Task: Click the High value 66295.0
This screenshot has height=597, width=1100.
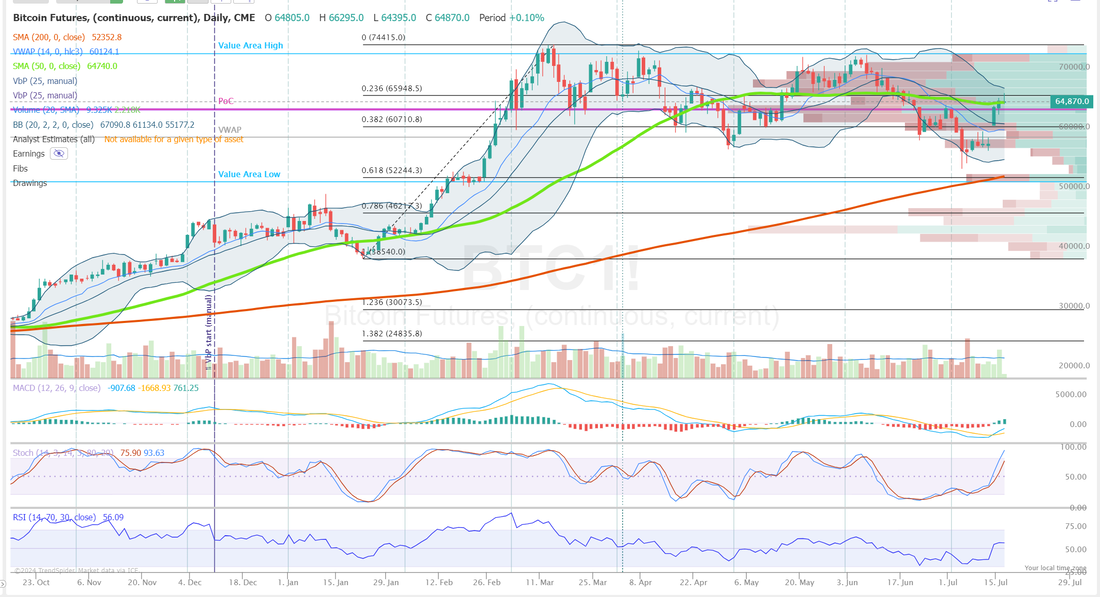Action: pyautogui.click(x=347, y=18)
